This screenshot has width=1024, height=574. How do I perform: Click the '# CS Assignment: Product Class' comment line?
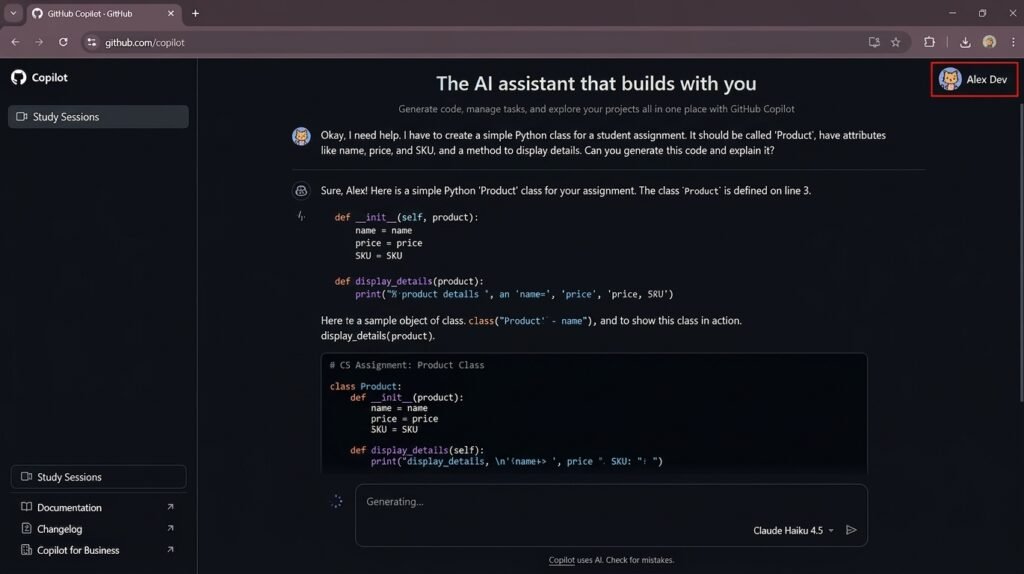(x=407, y=365)
